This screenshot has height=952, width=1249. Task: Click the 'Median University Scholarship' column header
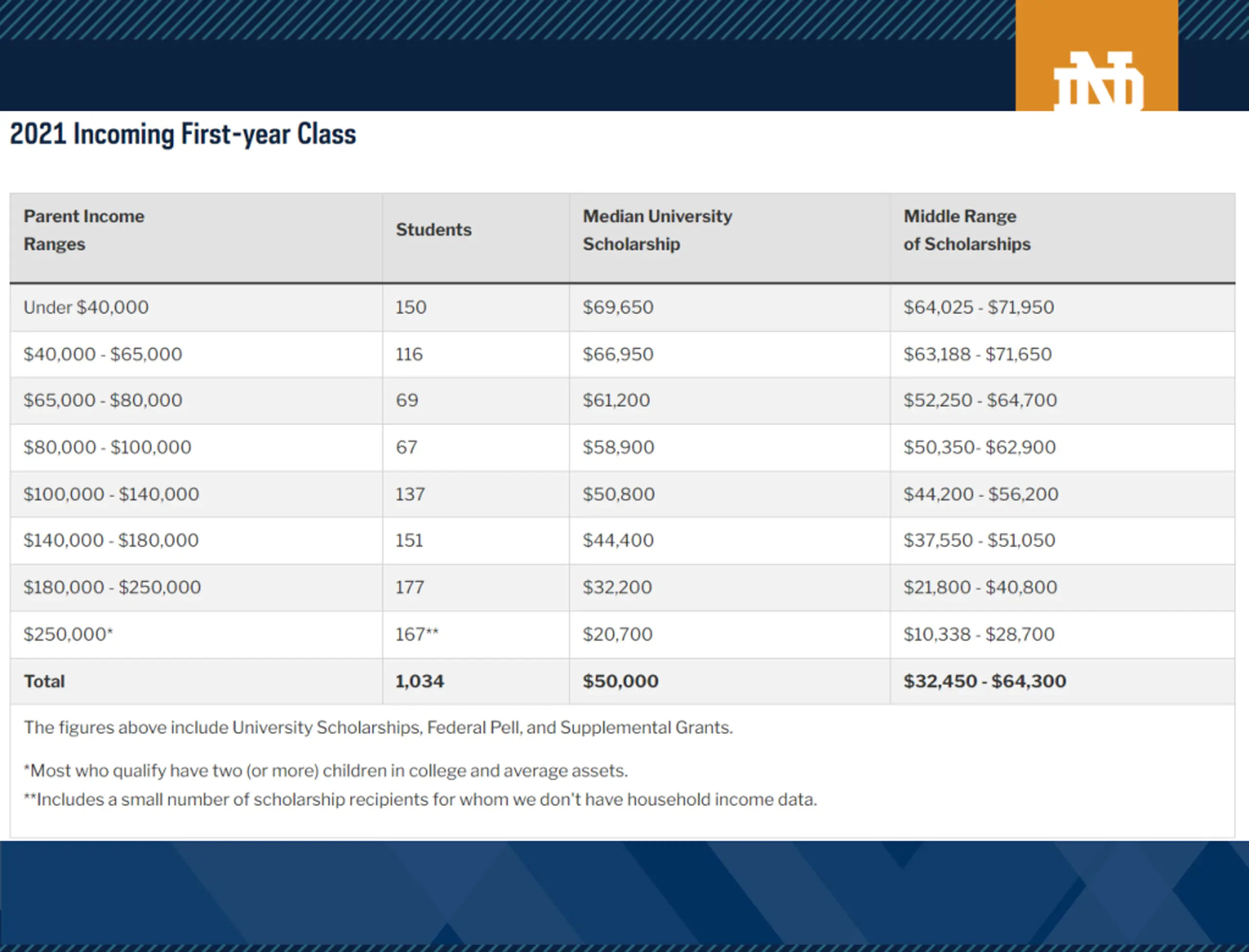coord(658,230)
